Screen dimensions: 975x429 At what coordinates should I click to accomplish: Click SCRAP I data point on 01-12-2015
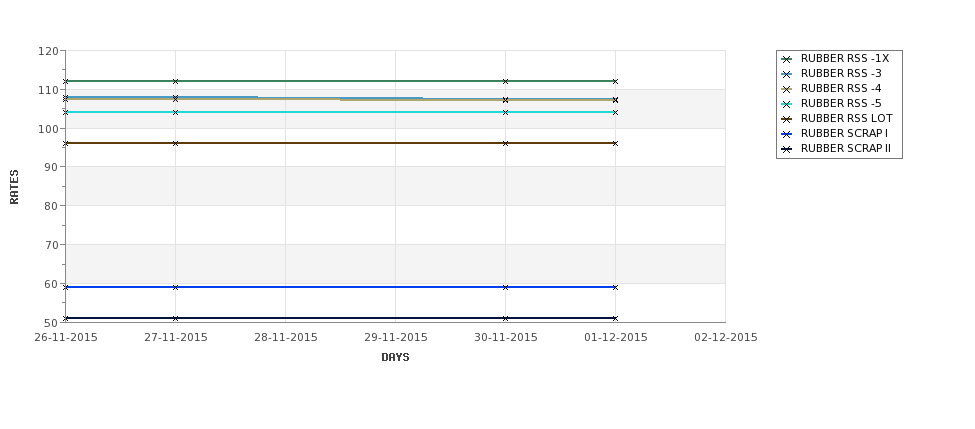pyautogui.click(x=616, y=287)
